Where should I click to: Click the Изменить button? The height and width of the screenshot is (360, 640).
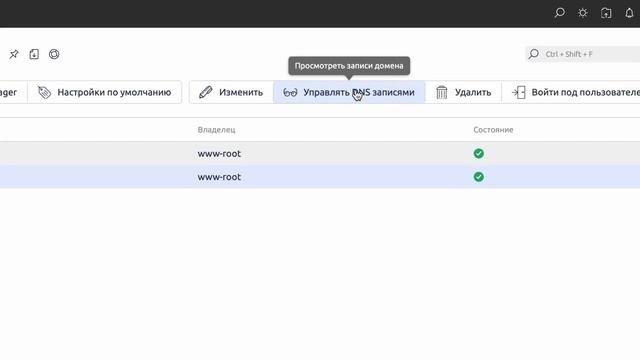click(231, 92)
